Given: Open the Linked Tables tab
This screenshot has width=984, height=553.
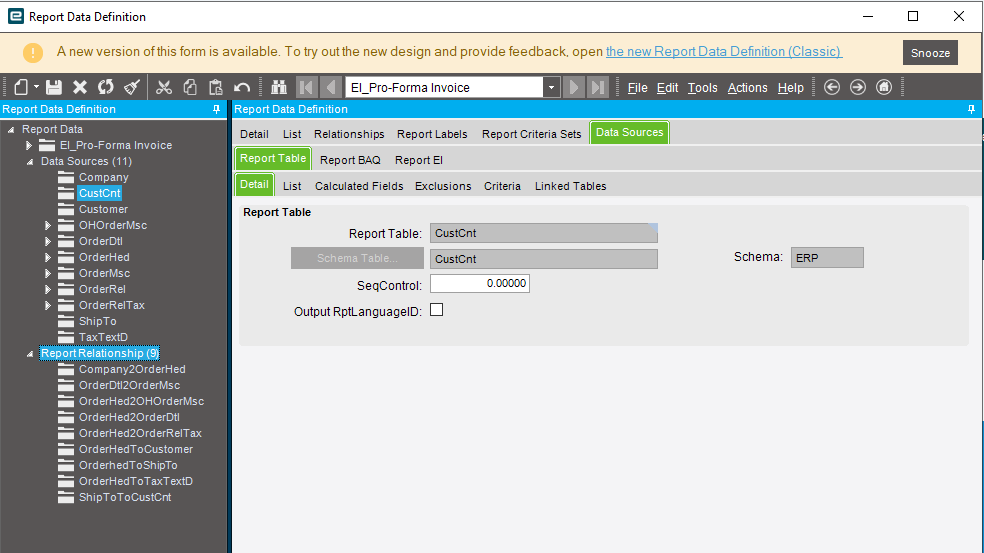Looking at the screenshot, I should click(570, 186).
